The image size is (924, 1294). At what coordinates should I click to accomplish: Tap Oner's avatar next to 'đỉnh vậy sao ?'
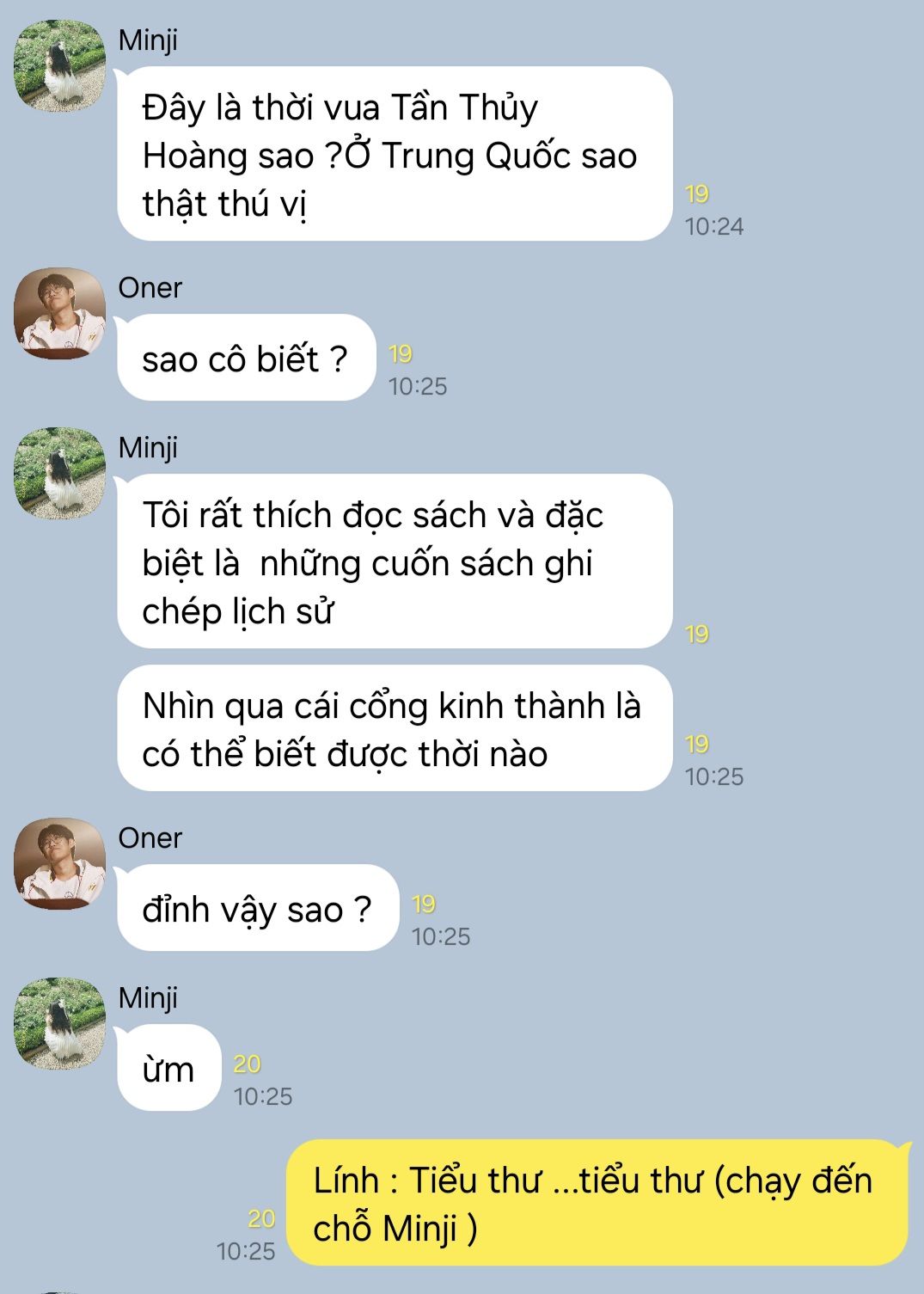click(x=59, y=863)
